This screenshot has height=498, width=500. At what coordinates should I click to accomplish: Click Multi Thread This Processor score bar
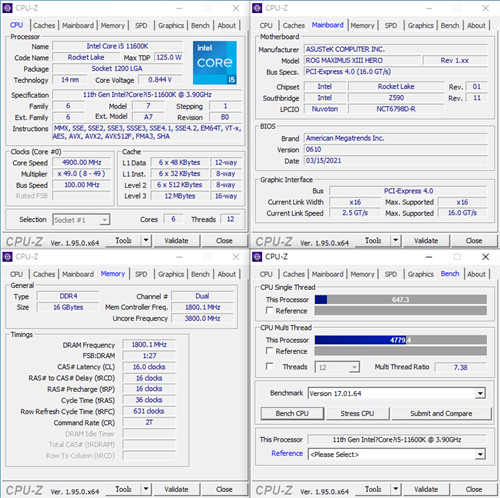pyautogui.click(x=400, y=340)
